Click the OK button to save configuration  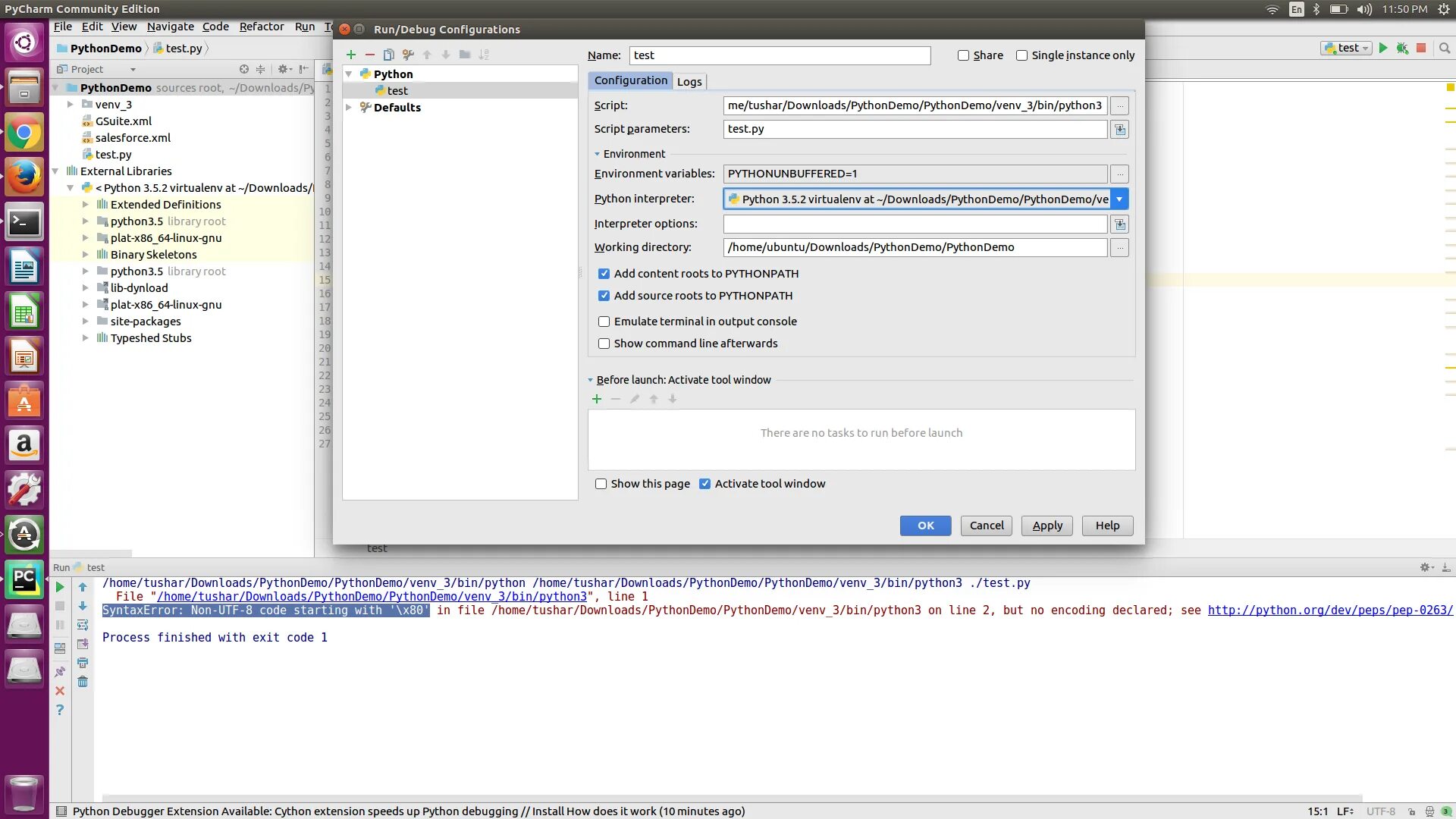[x=925, y=525]
